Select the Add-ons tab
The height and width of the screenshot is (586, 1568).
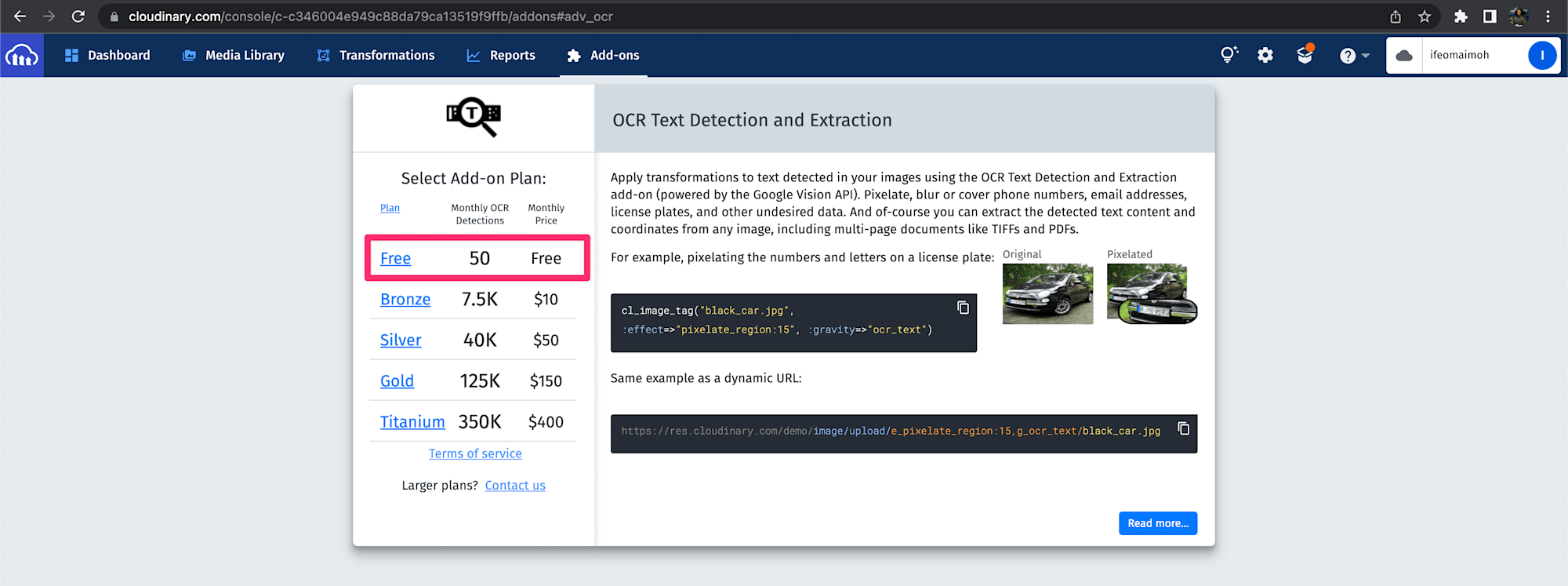pyautogui.click(x=603, y=55)
